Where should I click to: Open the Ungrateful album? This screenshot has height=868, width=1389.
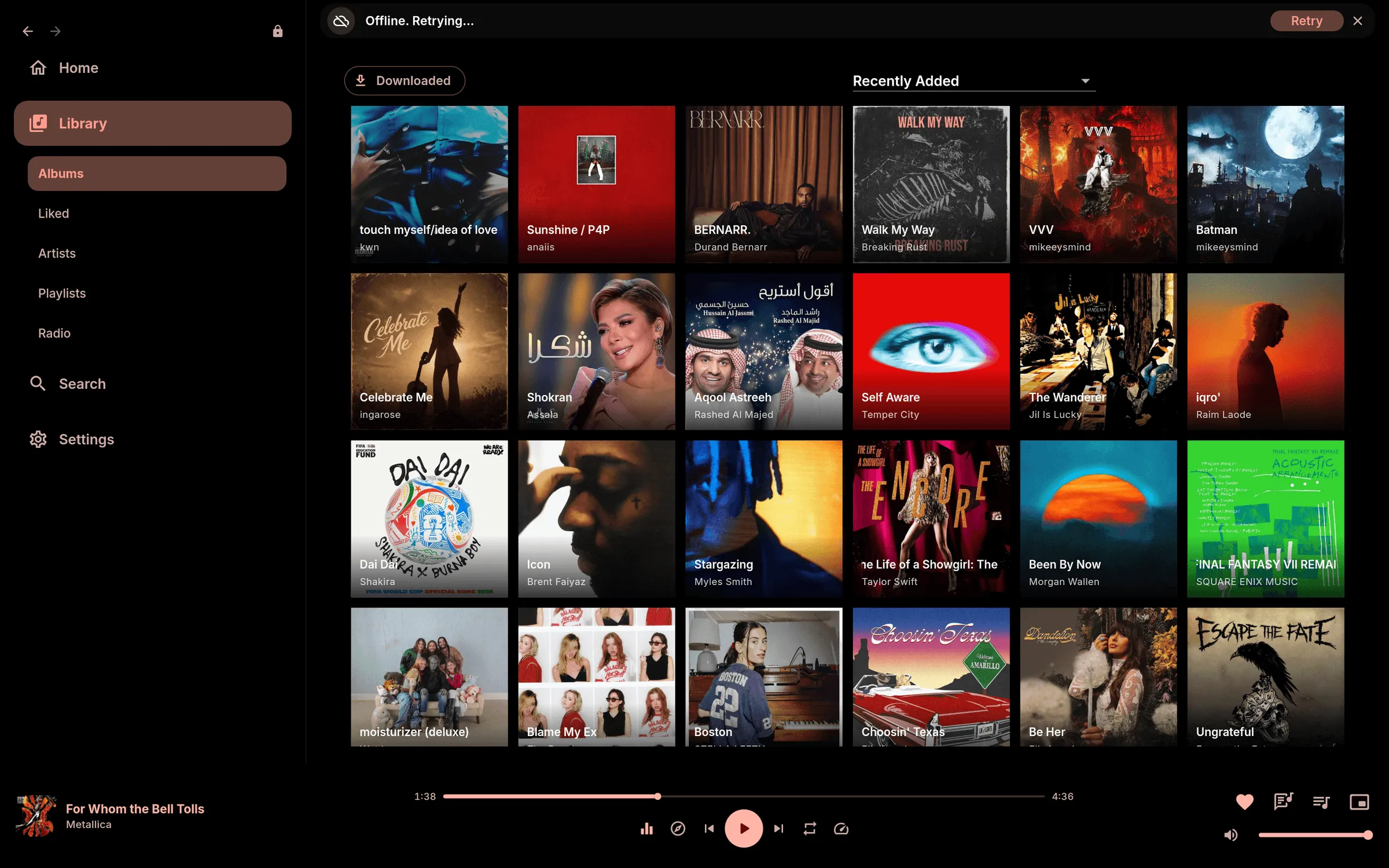1266,676
